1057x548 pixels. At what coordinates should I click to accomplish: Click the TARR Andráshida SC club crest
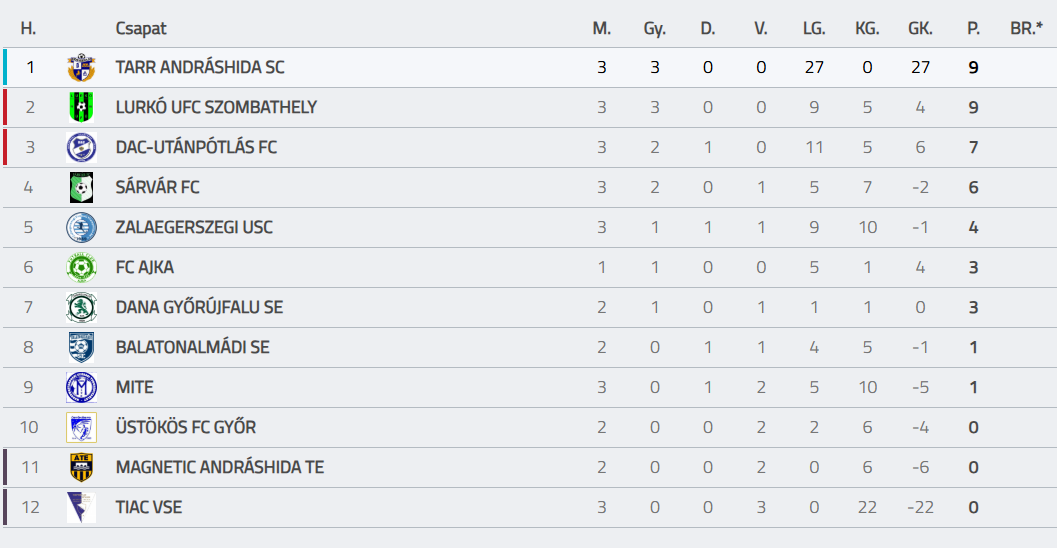click(82, 67)
